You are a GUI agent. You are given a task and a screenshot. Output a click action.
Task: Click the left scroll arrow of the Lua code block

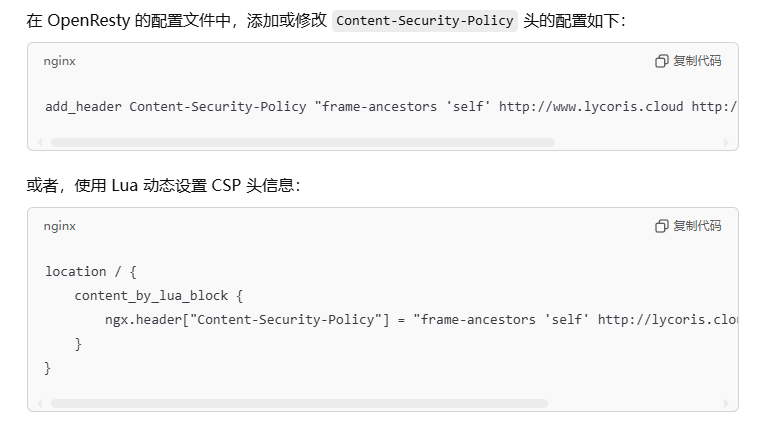click(40, 404)
